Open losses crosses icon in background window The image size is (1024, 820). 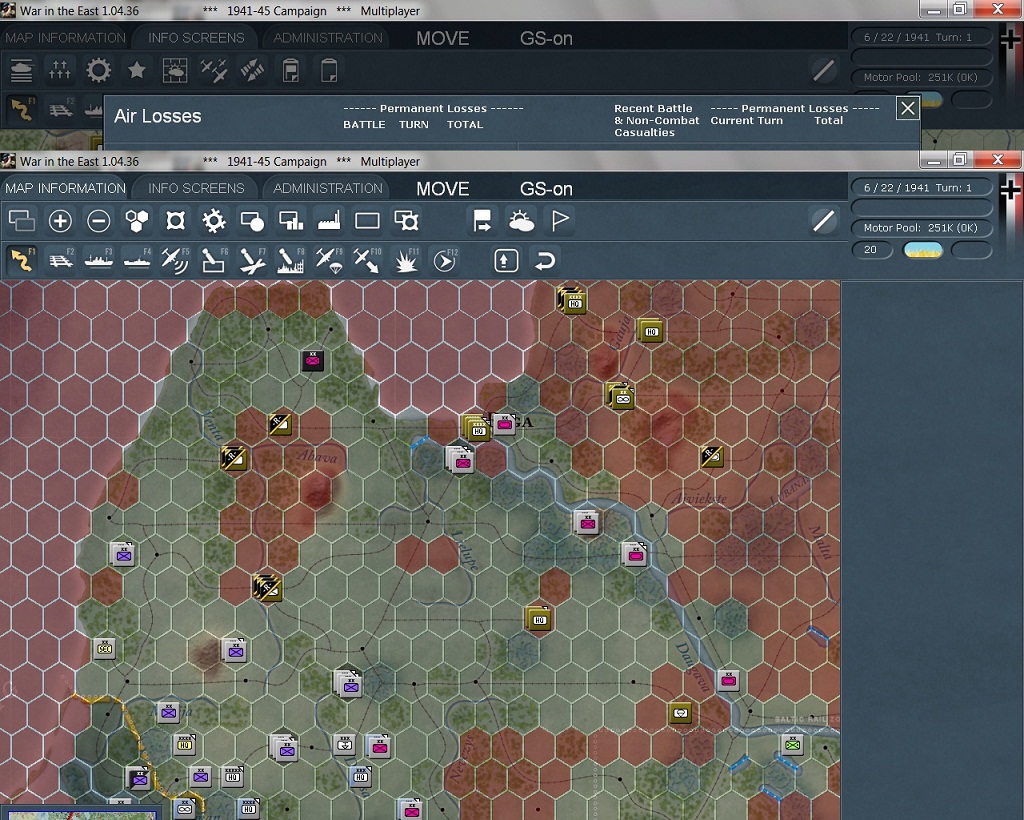(x=60, y=70)
